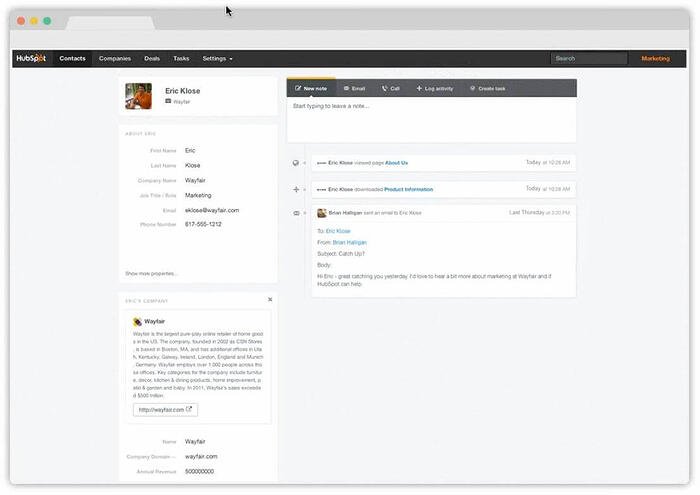Open Brian Halligan link in From field

pos(350,242)
